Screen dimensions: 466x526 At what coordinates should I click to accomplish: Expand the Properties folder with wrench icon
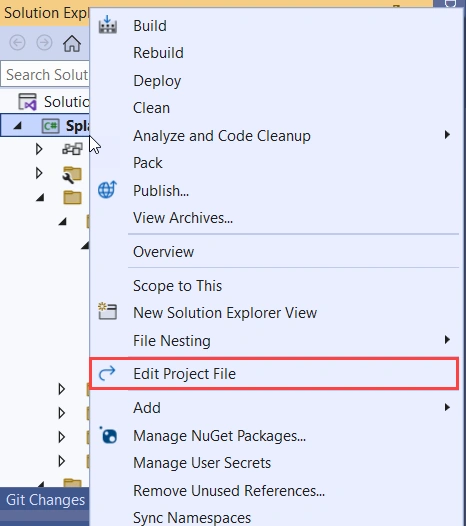click(39, 173)
